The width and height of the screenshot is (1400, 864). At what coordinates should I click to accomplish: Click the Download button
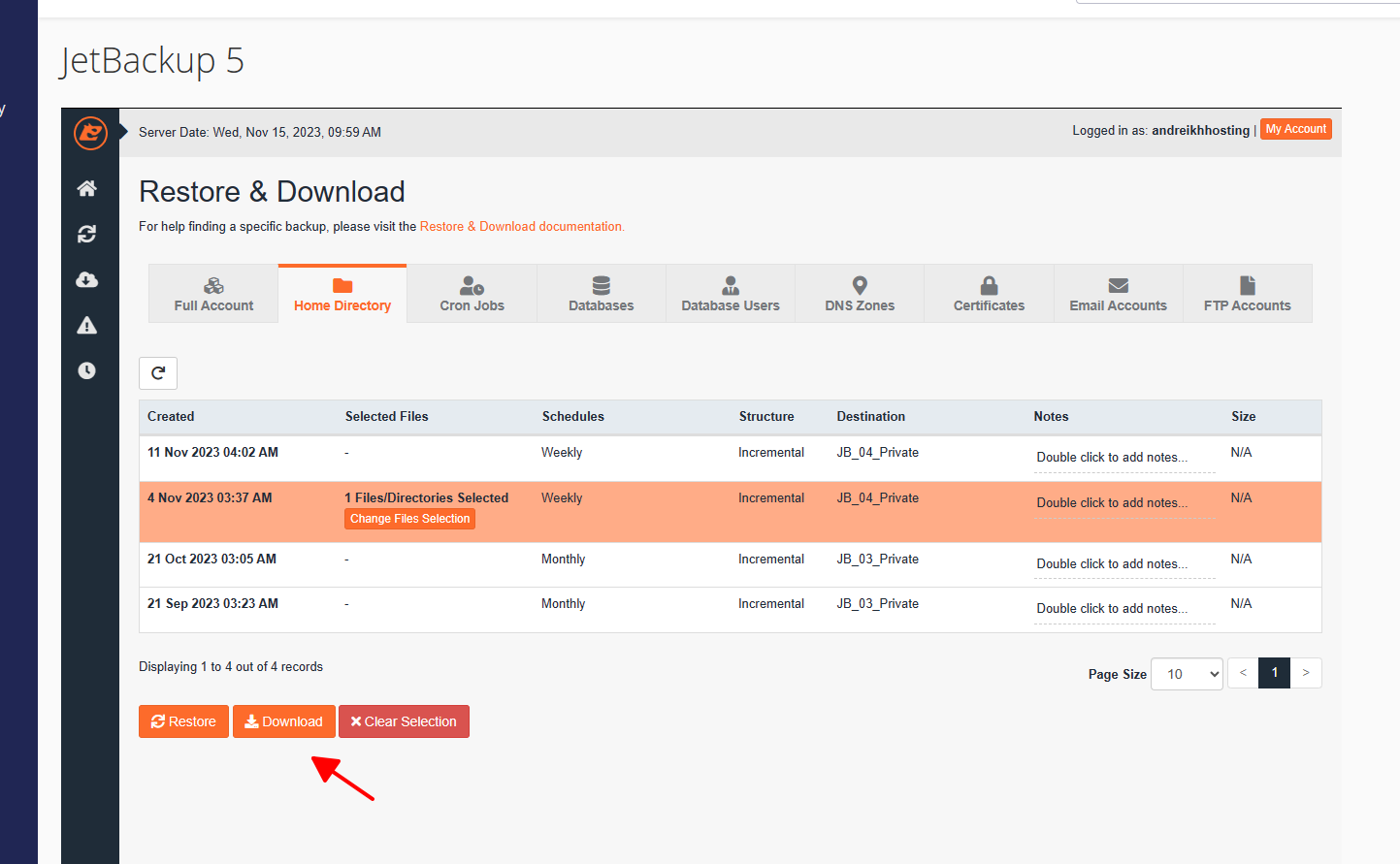(283, 721)
